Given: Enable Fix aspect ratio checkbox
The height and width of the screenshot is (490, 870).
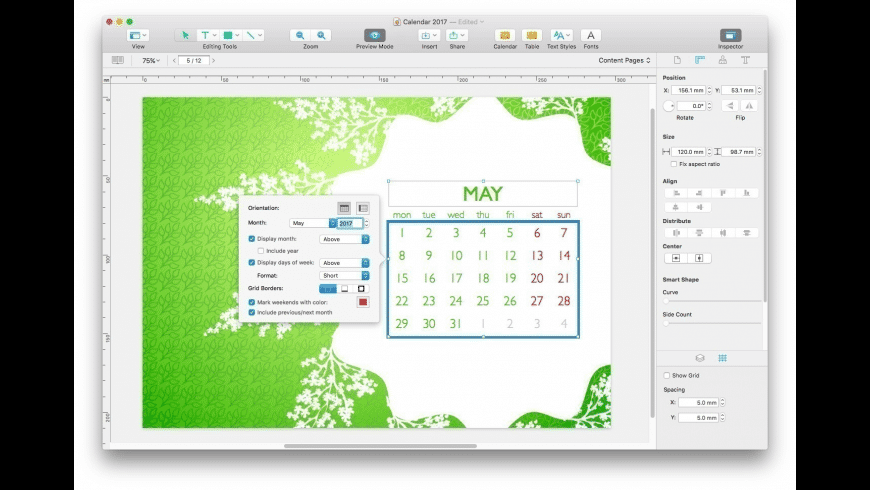Looking at the screenshot, I should tap(674, 164).
